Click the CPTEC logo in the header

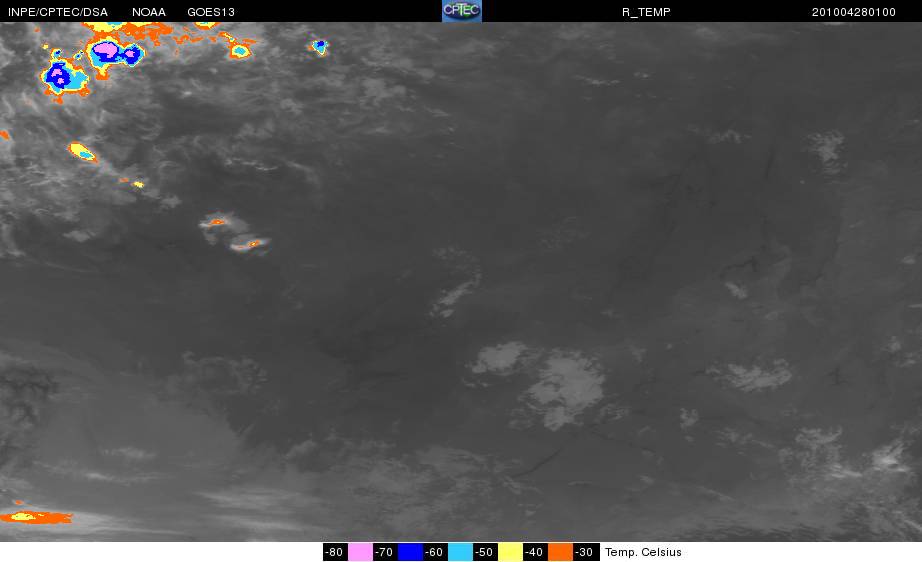coord(462,11)
